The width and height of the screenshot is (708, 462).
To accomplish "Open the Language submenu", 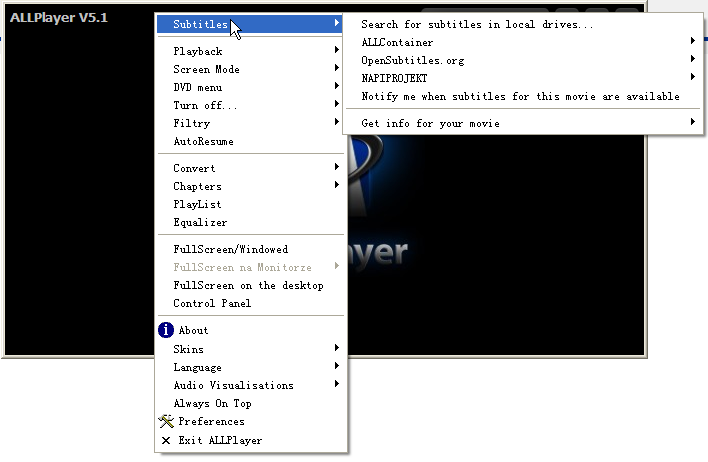I will [251, 367].
